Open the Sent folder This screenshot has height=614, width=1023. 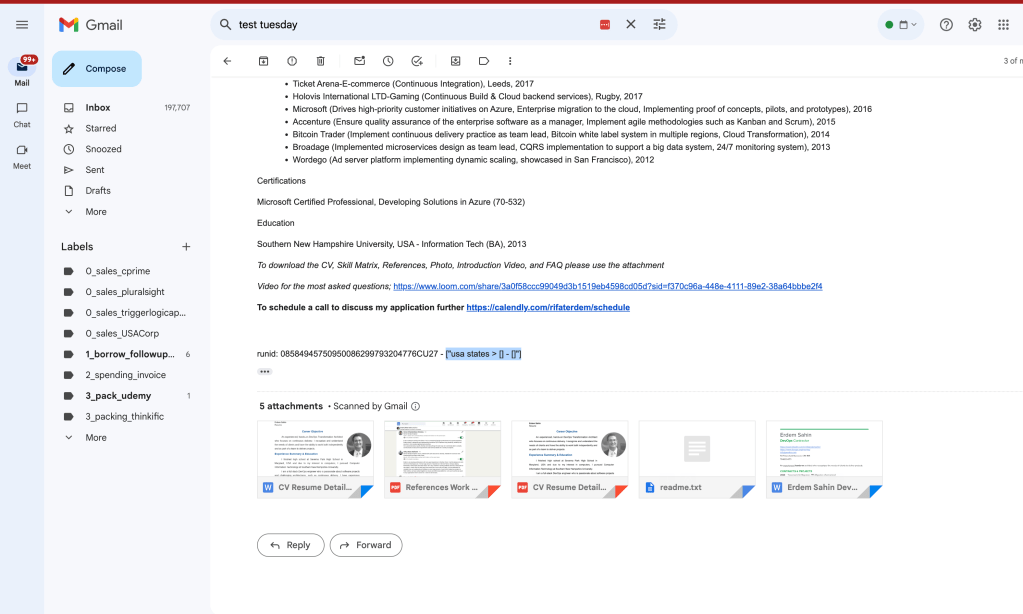point(126,170)
